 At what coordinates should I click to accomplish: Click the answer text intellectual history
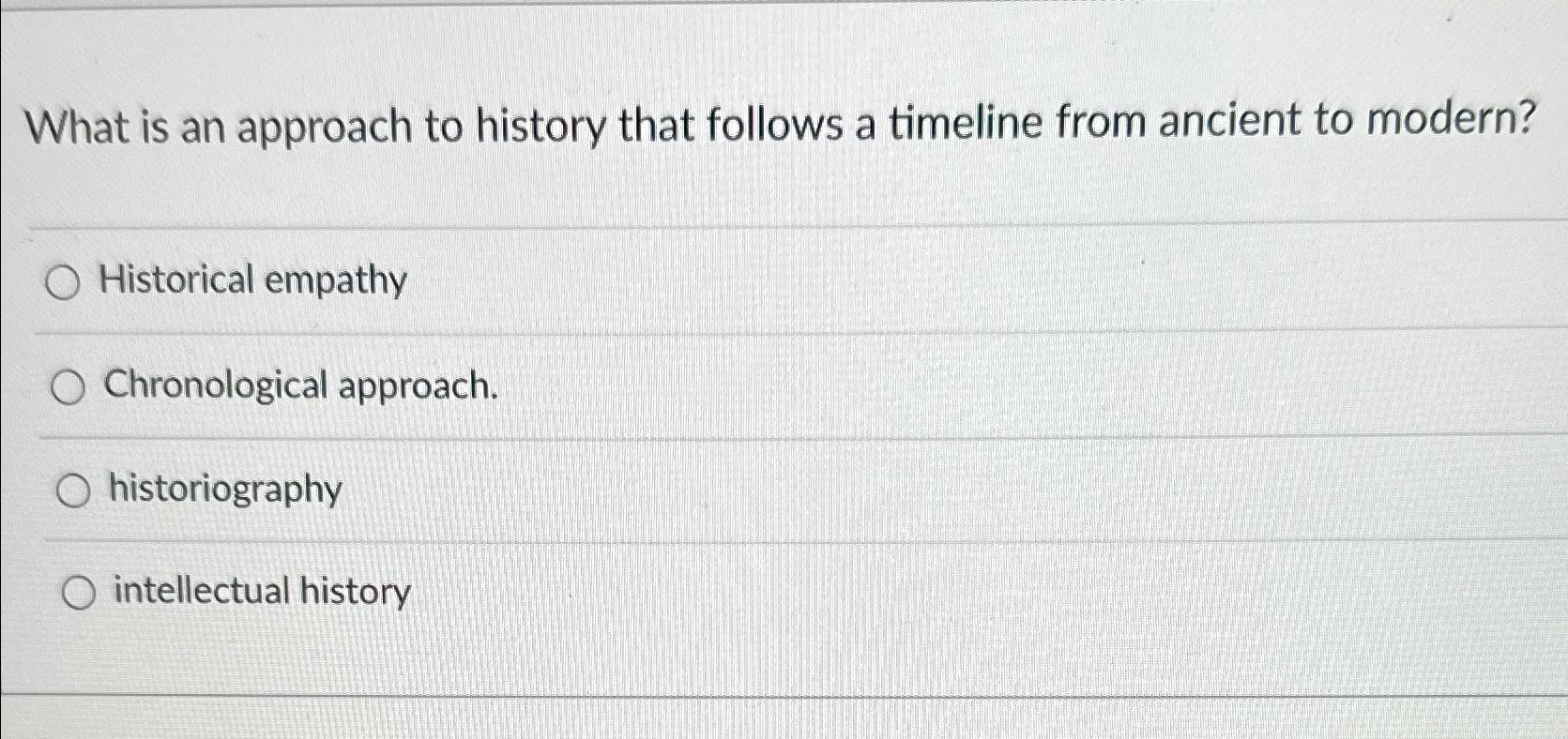pos(258,592)
